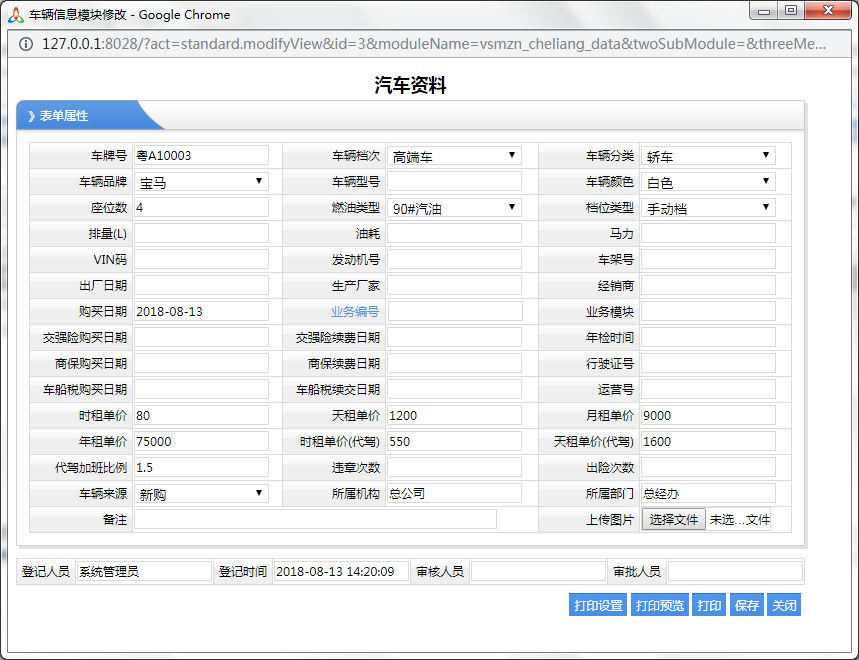Open 打印预览 print preview
Image resolution: width=859 pixels, height=660 pixels.
(x=660, y=605)
